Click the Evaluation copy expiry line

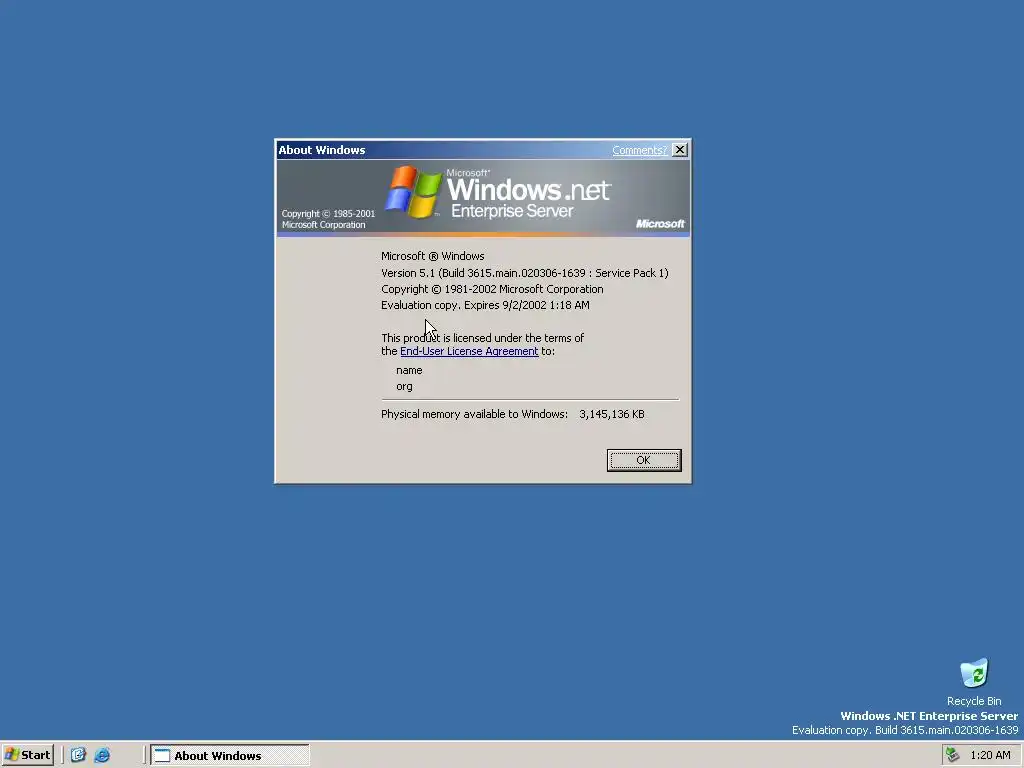pyautogui.click(x=485, y=305)
